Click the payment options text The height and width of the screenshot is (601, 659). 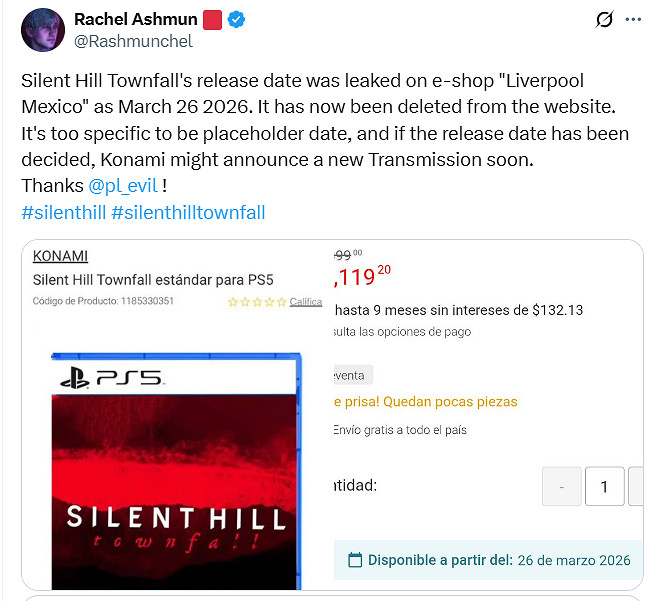pyautogui.click(x=402, y=331)
